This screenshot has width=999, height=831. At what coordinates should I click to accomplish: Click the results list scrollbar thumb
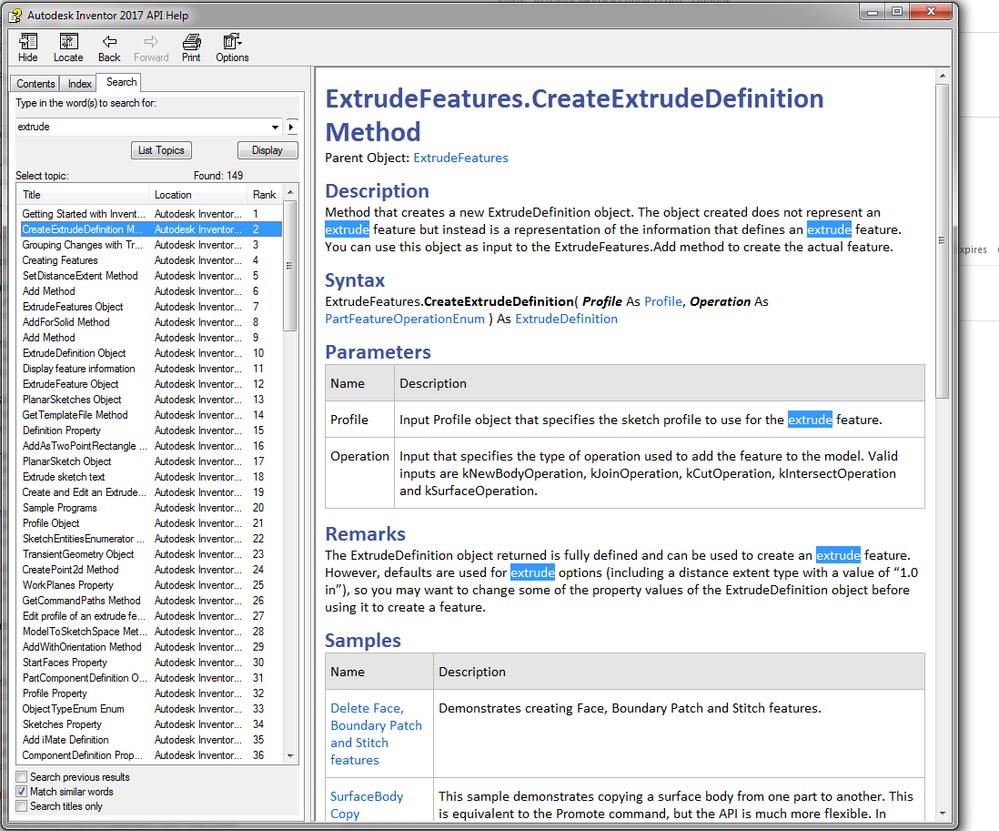(290, 266)
